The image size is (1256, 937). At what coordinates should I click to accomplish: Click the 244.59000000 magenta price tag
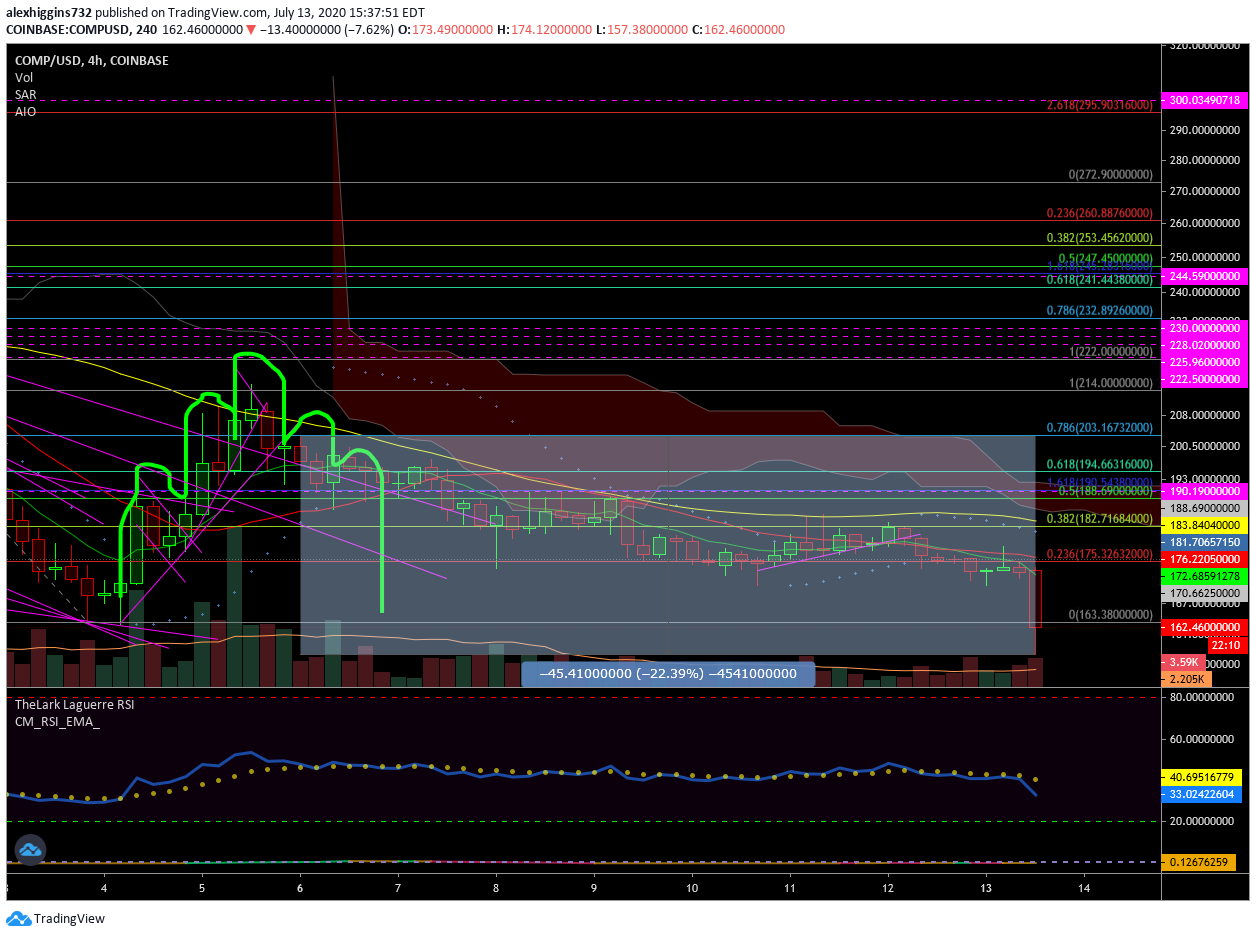click(1207, 275)
